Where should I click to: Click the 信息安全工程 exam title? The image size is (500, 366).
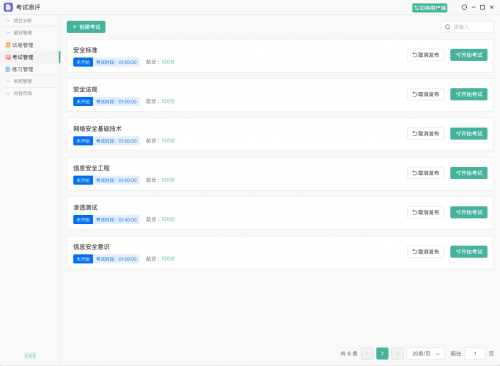pyautogui.click(x=91, y=168)
